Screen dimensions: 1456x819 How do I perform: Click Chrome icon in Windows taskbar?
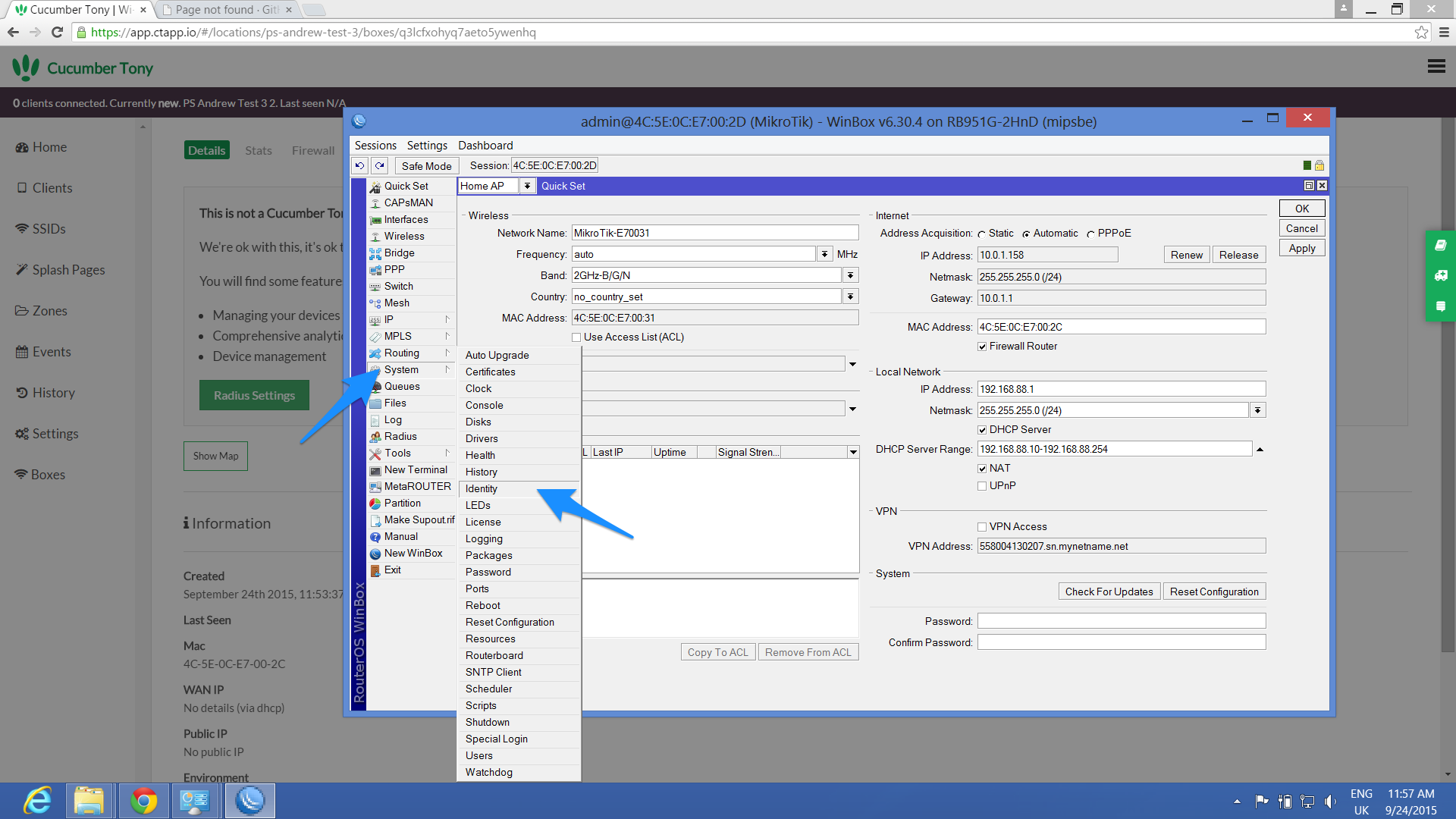click(143, 801)
